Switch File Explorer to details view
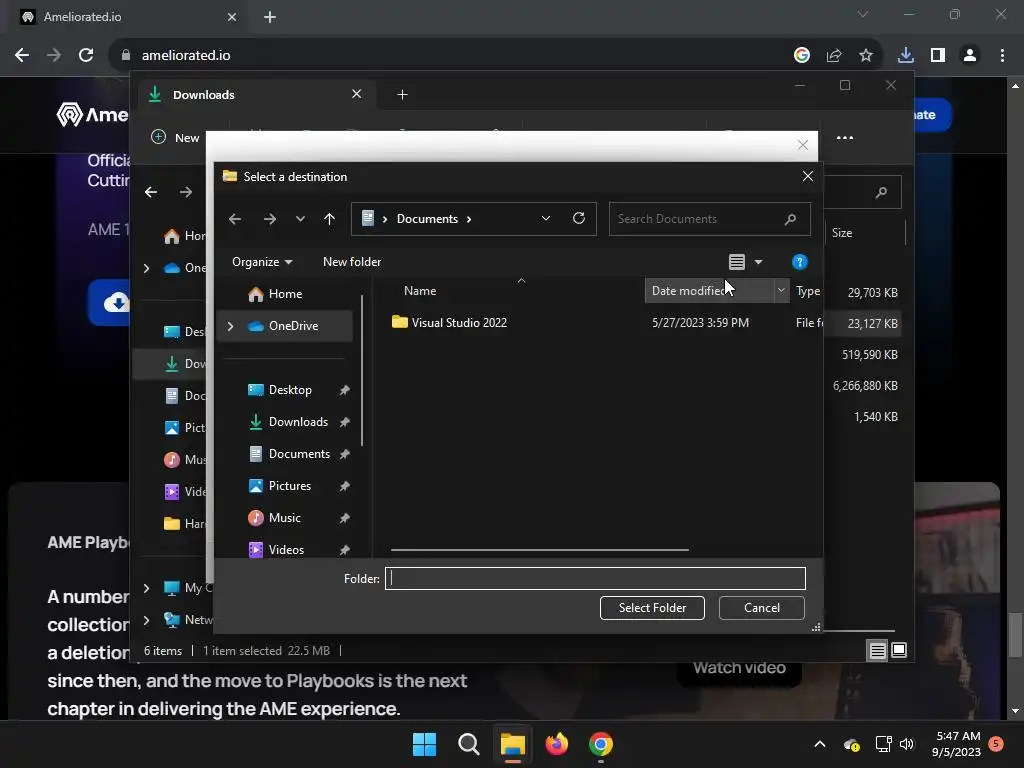Viewport: 1024px width, 768px height. click(878, 650)
